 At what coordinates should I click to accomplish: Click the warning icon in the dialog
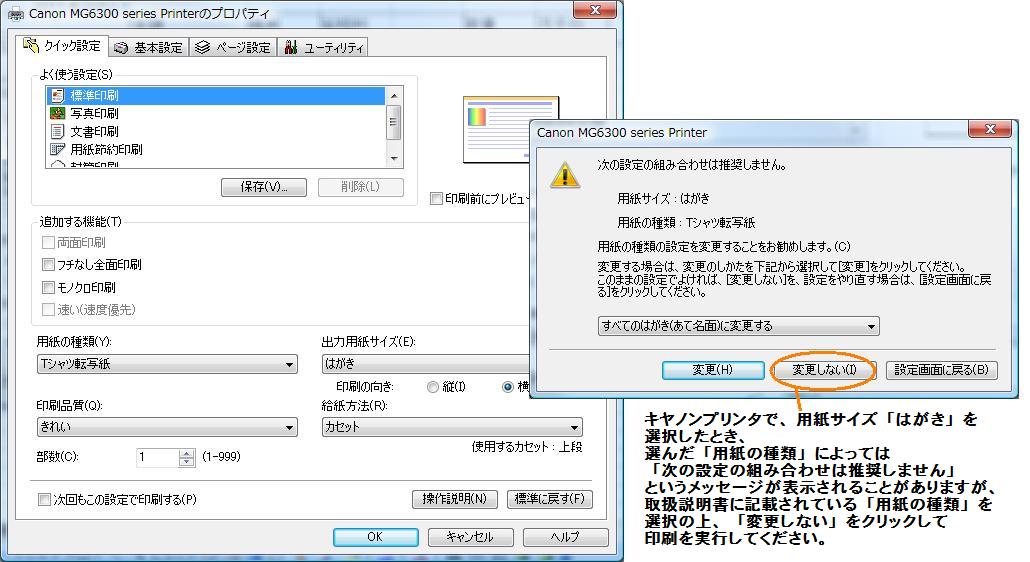click(565, 175)
